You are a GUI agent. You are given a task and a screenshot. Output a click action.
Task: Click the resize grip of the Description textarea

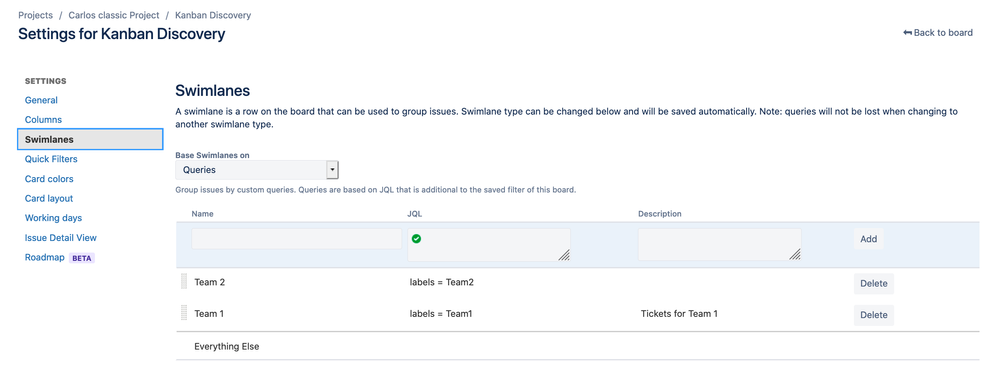coord(795,255)
